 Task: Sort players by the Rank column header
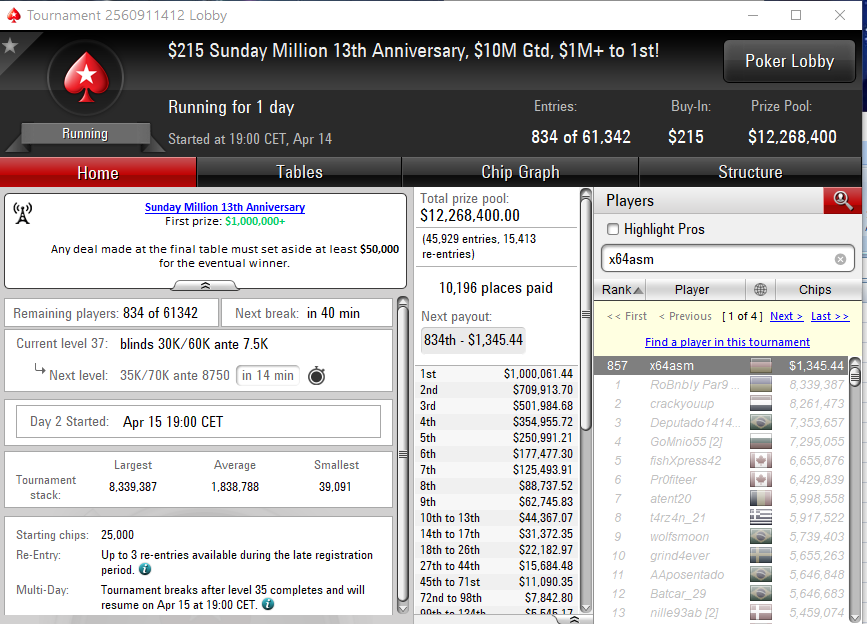click(x=621, y=289)
